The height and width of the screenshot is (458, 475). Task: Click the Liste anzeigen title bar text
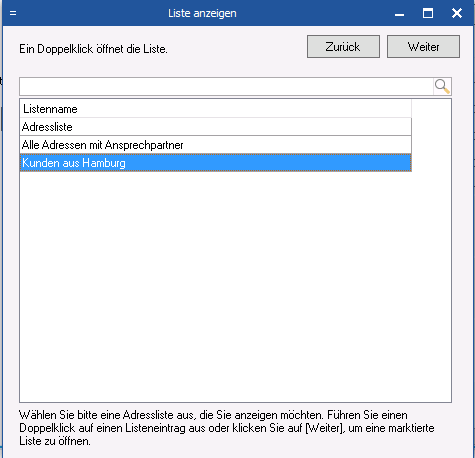pyautogui.click(x=202, y=13)
